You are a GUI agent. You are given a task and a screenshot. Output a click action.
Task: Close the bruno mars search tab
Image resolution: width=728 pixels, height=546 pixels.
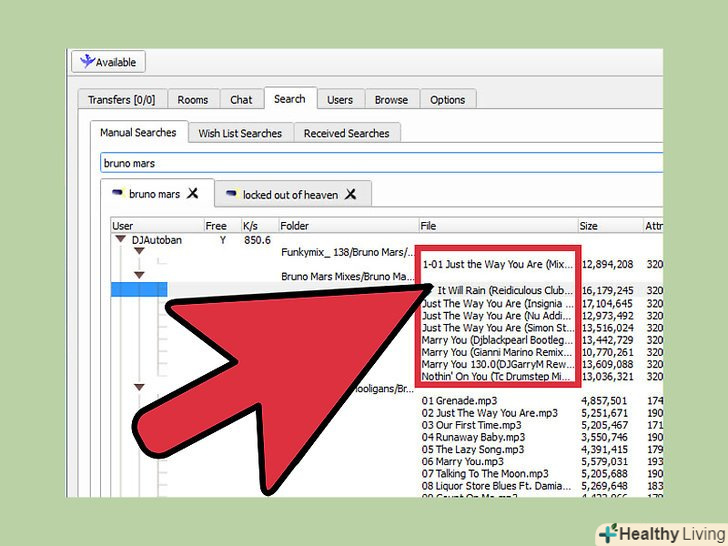click(x=193, y=193)
